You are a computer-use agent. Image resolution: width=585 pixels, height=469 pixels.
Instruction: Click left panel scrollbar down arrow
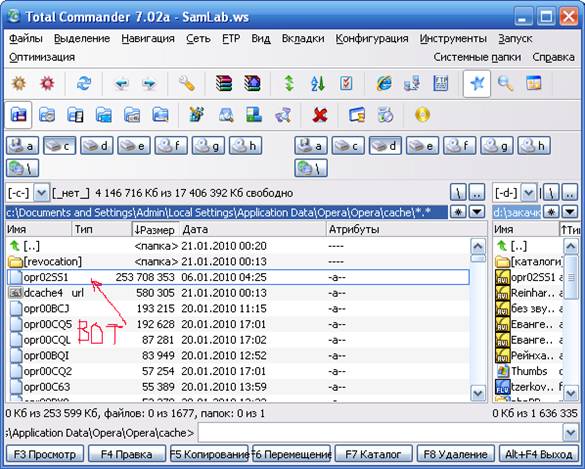[478, 393]
